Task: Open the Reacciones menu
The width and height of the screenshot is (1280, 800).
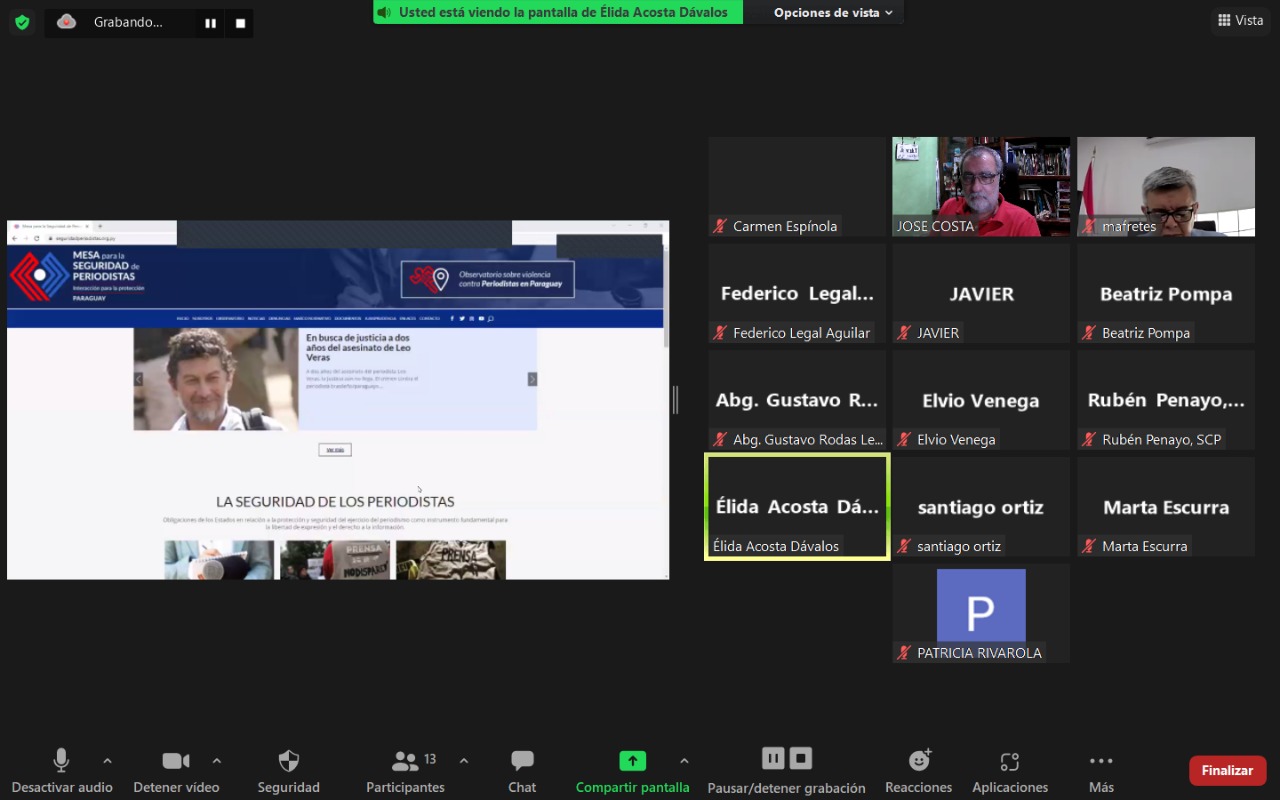Action: coord(918,762)
